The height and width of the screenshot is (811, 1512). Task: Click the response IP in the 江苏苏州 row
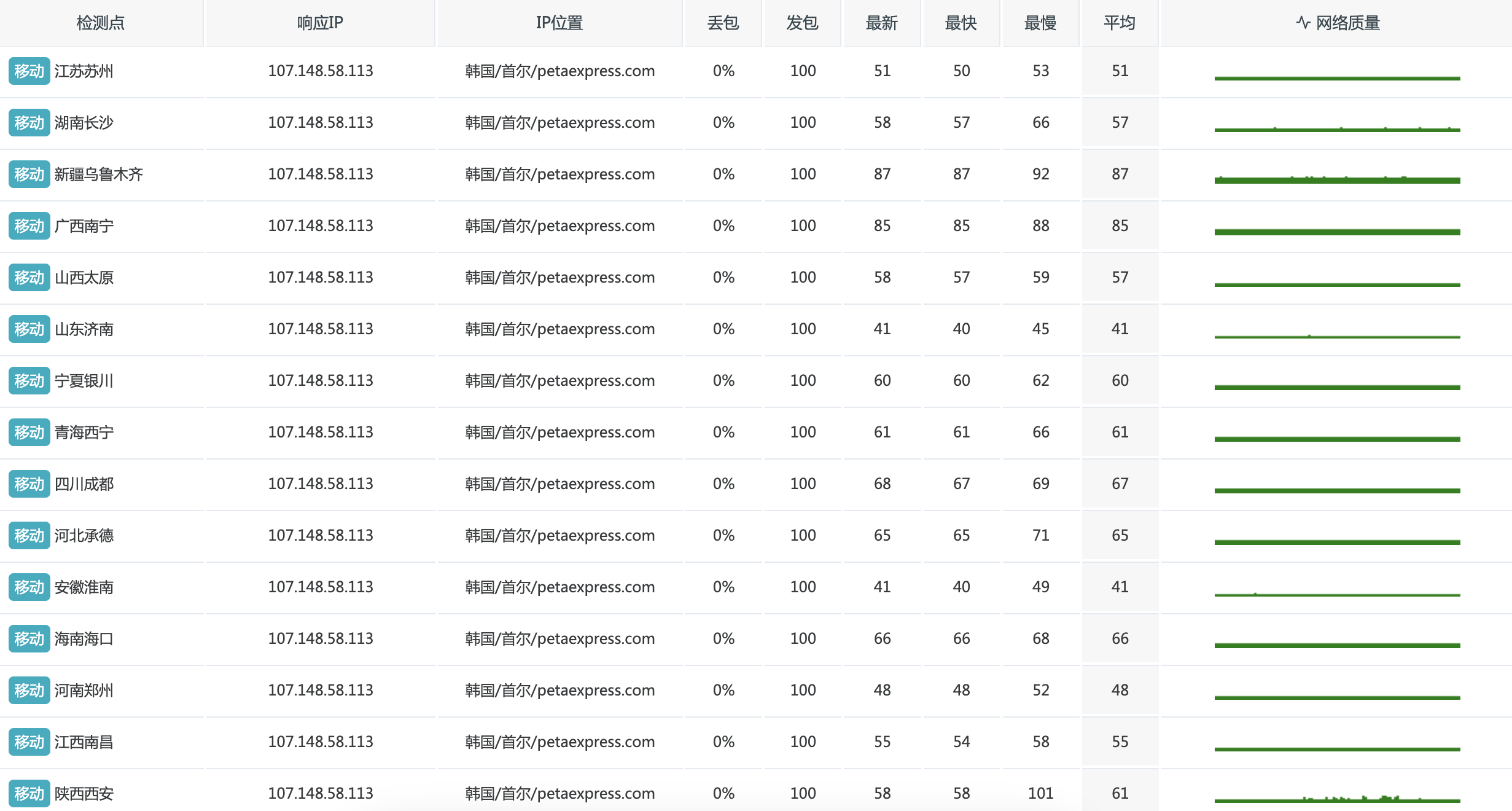(x=321, y=71)
